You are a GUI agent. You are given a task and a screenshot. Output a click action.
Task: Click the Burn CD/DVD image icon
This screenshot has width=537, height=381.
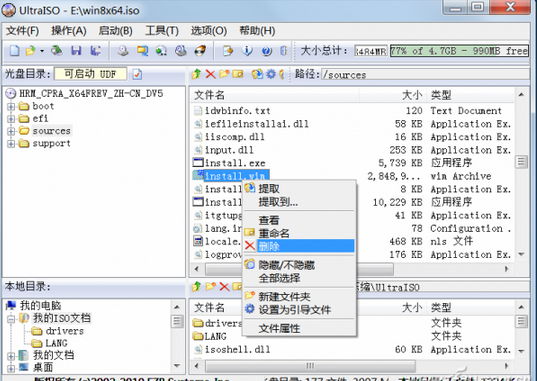(200, 51)
